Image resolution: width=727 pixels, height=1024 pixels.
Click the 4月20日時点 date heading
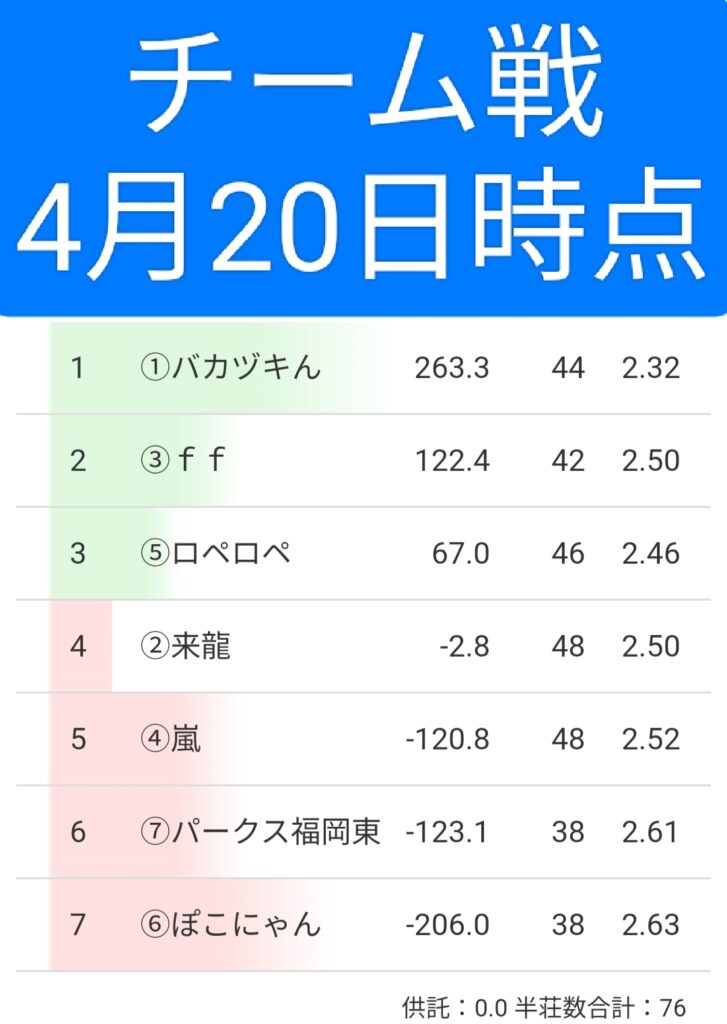[x=364, y=228]
